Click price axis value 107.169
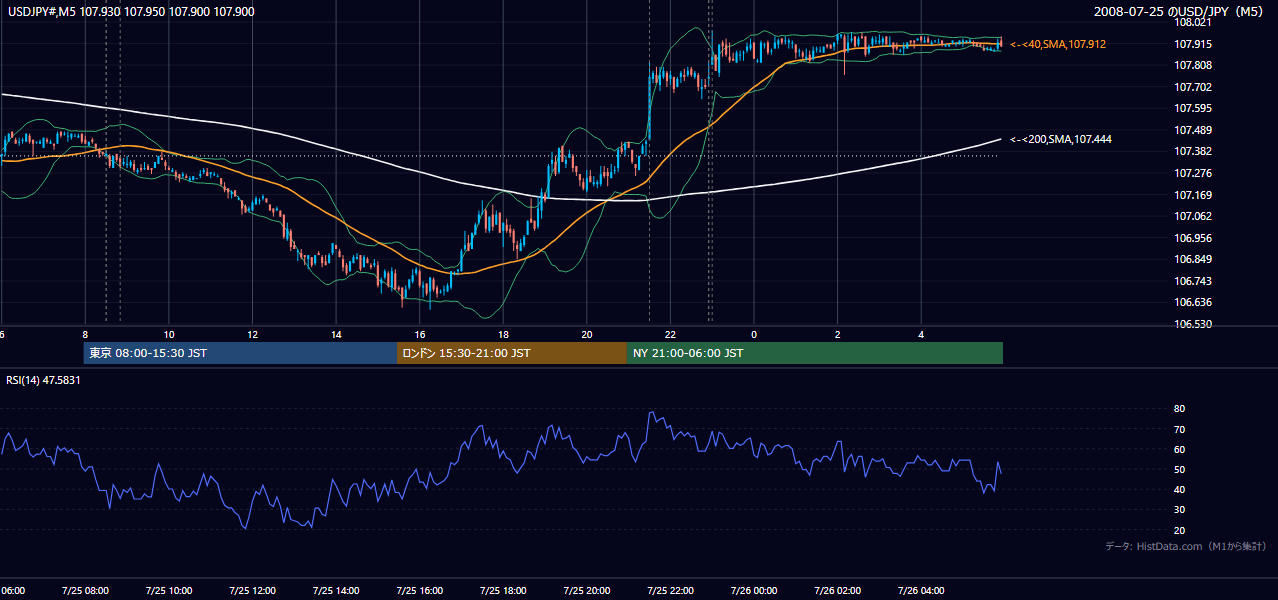1278x600 pixels. tap(1193, 195)
